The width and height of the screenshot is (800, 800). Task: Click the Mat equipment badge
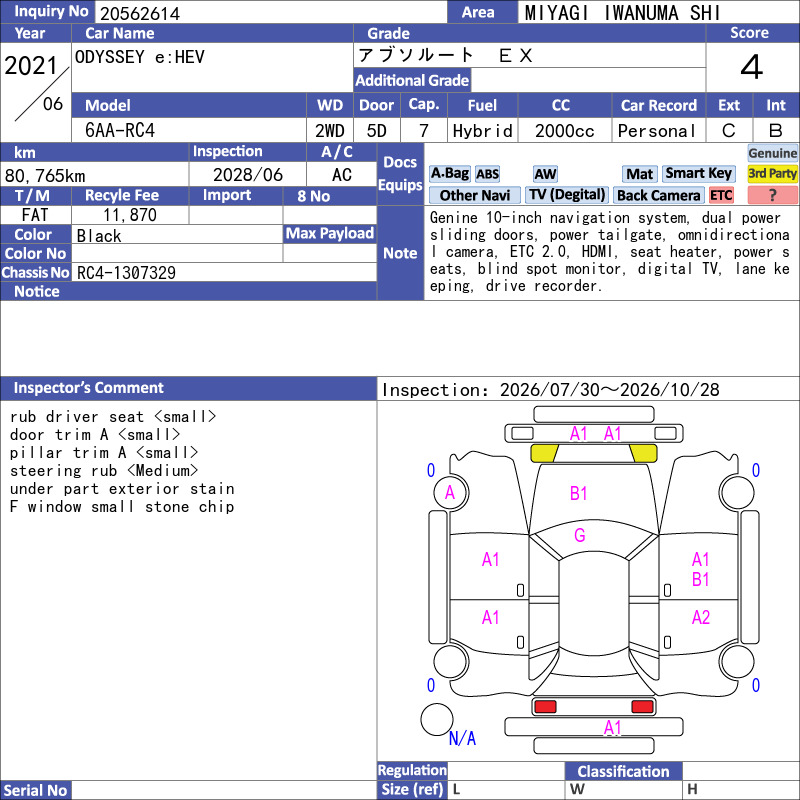click(x=639, y=174)
